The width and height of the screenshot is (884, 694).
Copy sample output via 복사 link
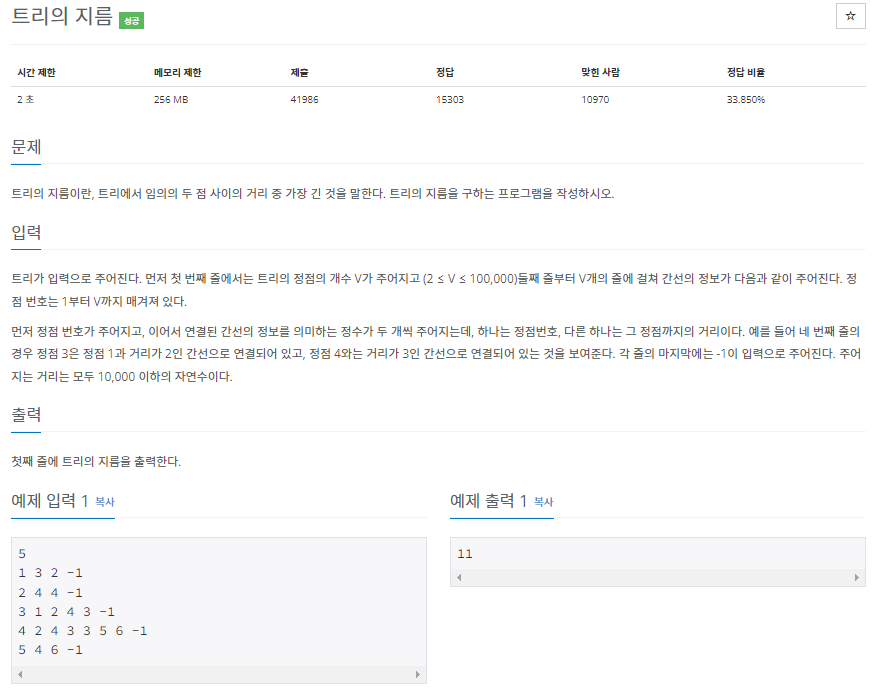543,502
